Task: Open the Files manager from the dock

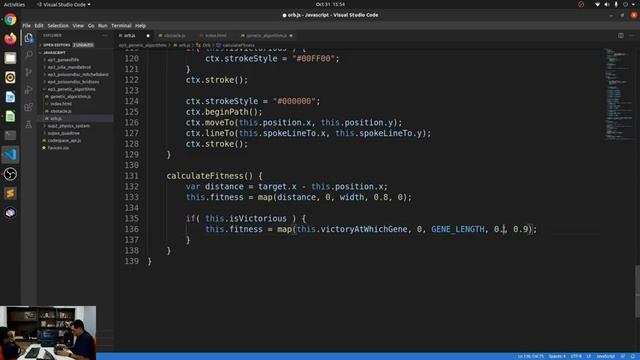Action: point(10,58)
